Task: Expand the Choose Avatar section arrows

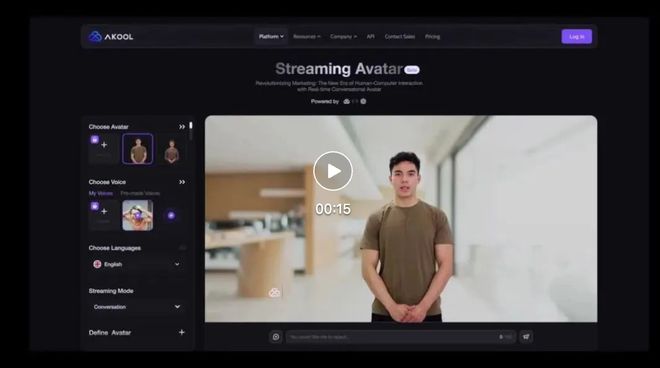Action: (x=182, y=127)
